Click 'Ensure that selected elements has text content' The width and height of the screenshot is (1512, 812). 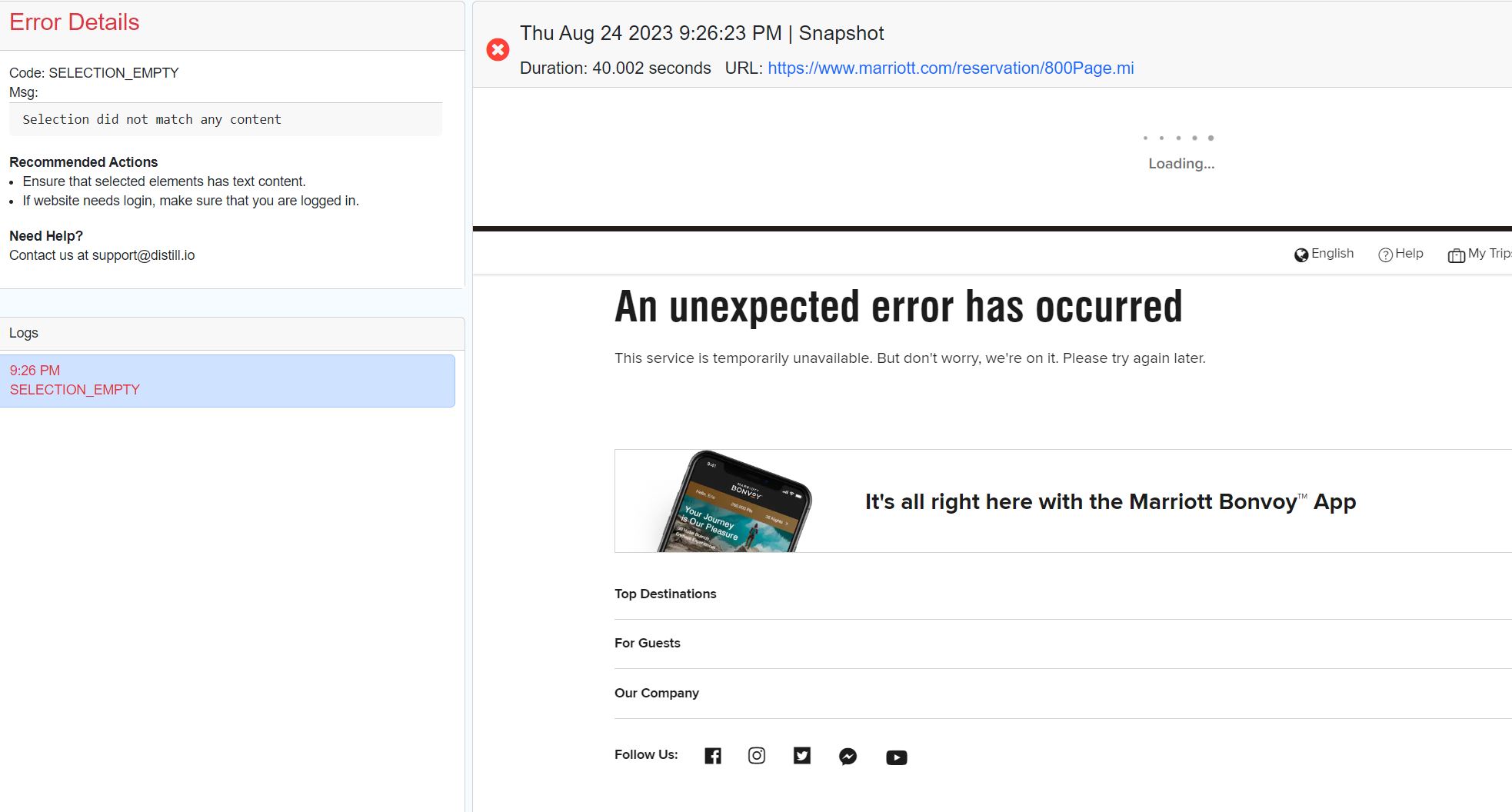click(x=164, y=181)
